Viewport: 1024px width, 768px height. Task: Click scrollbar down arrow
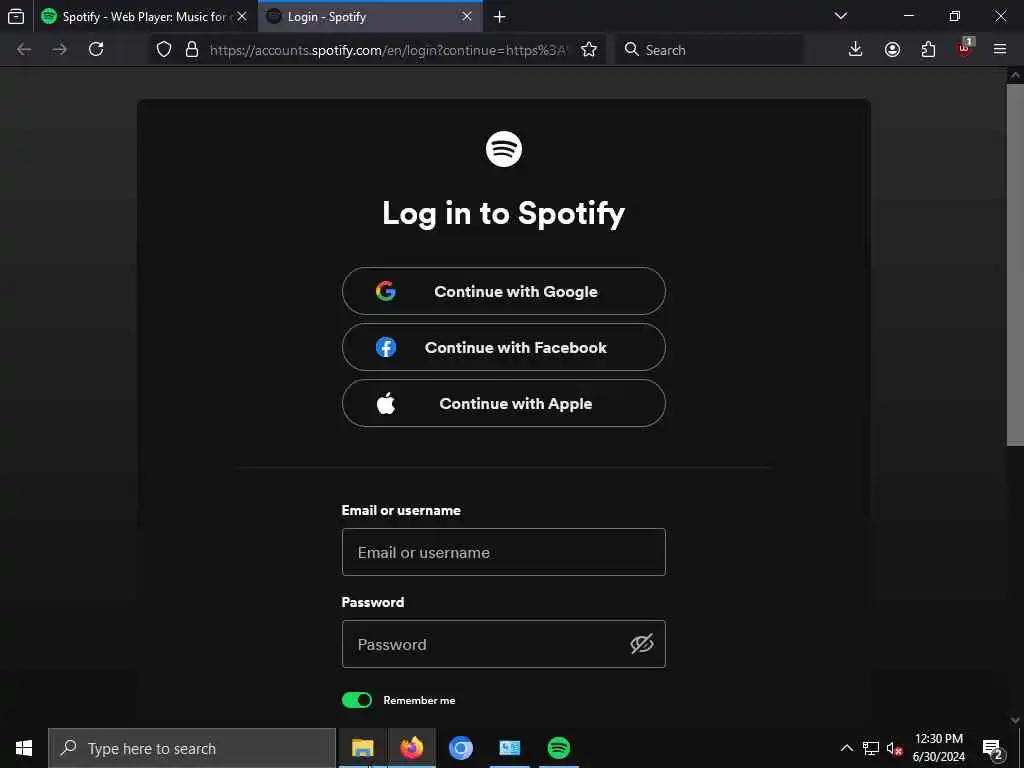(x=1015, y=720)
